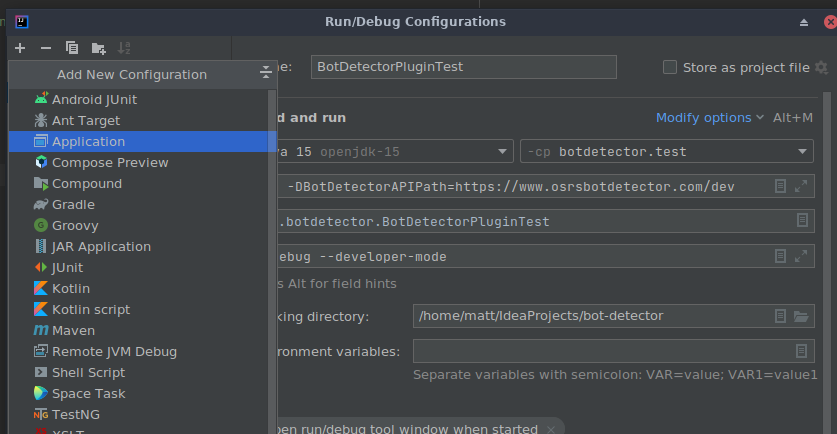Click the program arguments field with --developer-mode
This screenshot has height=434, width=837.
tap(546, 256)
